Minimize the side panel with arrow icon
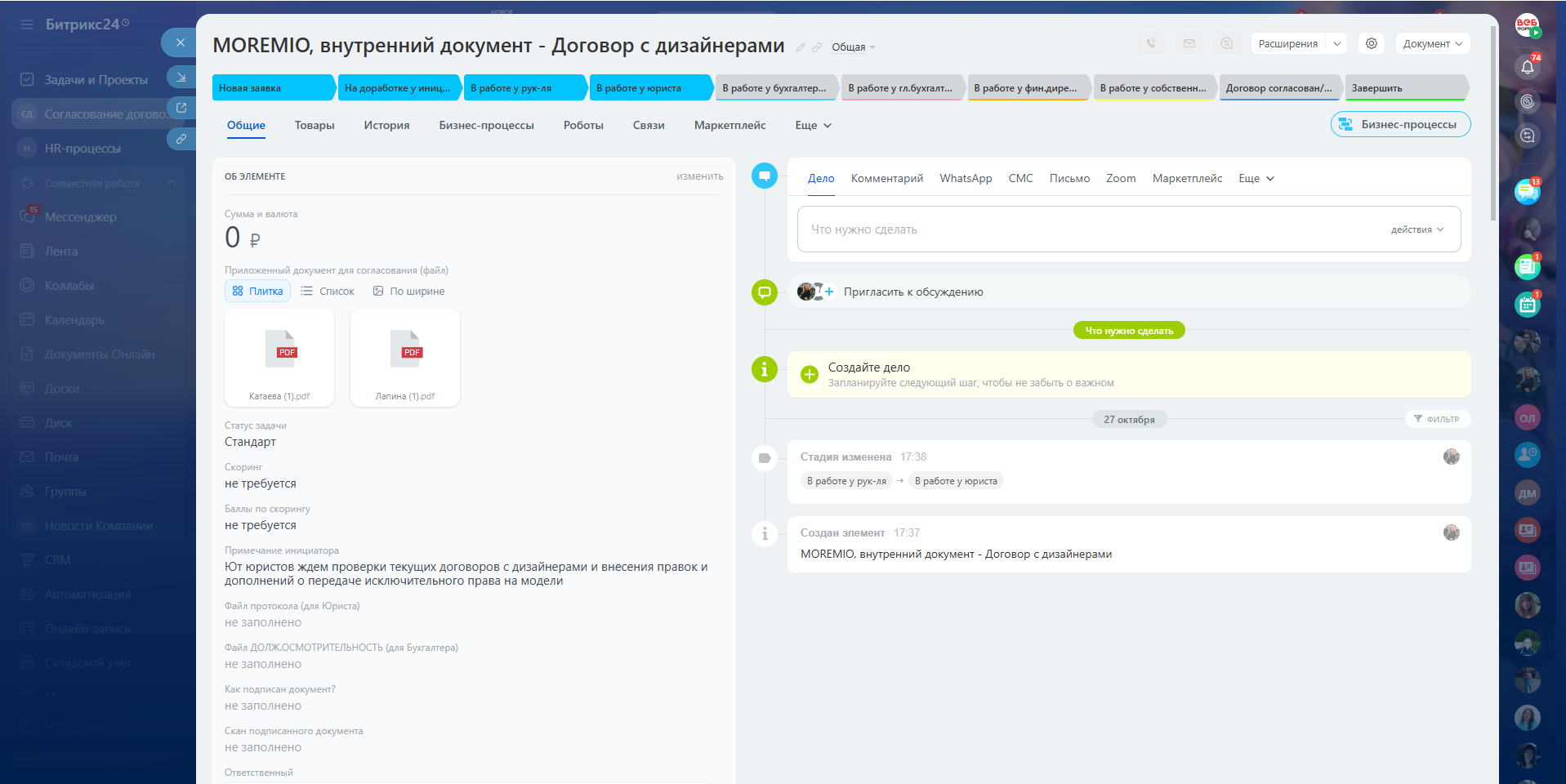 [181, 77]
